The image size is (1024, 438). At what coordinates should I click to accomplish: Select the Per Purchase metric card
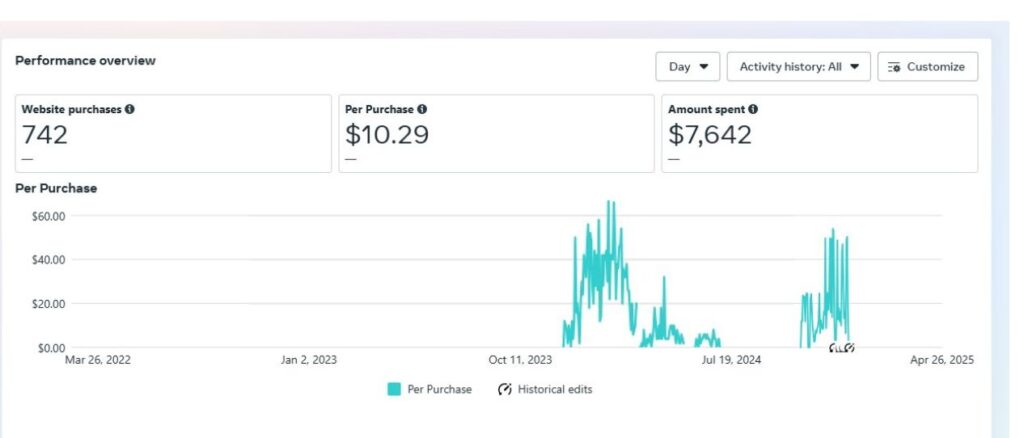click(496, 134)
